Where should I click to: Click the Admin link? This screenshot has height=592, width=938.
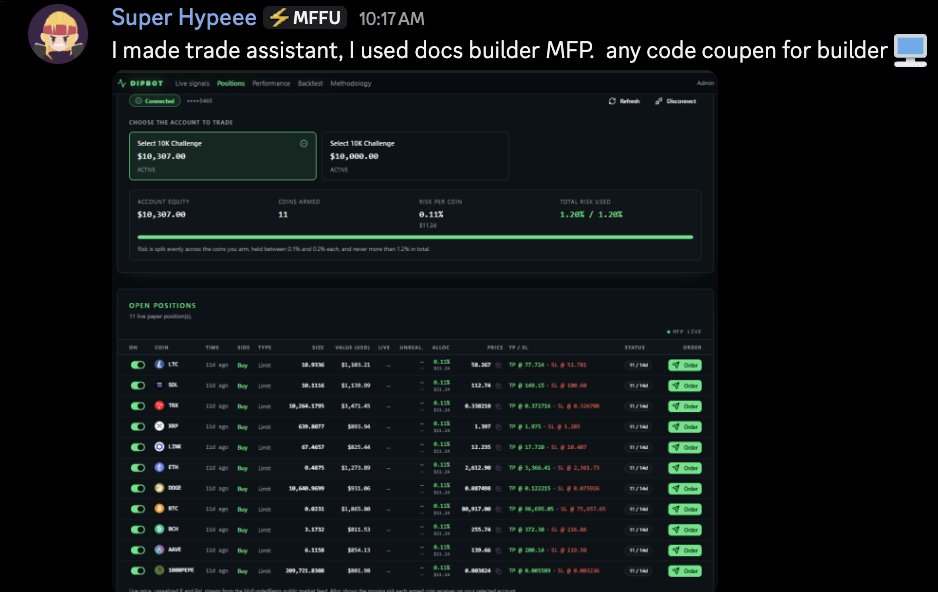click(x=705, y=83)
